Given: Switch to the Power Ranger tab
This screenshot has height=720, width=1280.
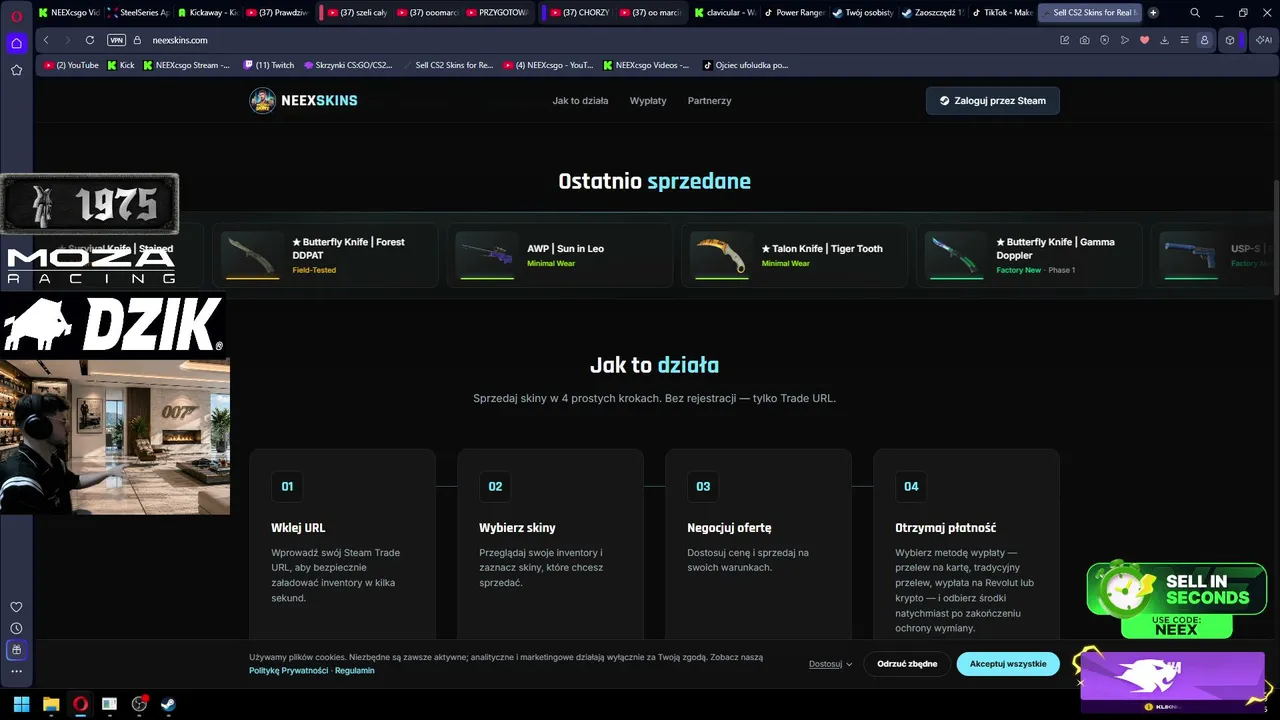Looking at the screenshot, I should 793,13.
